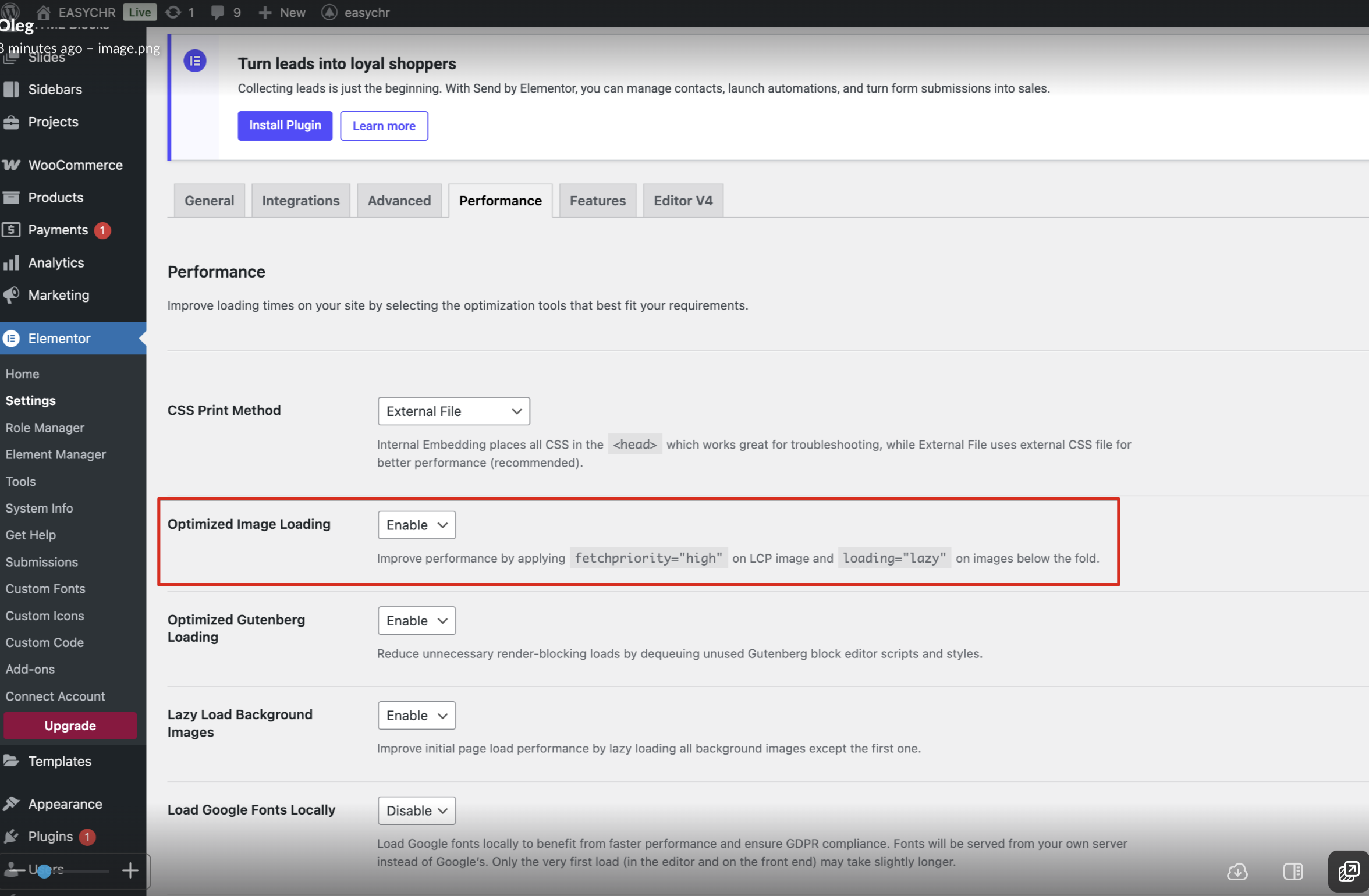
Task: Switch to the Advanced tab
Action: click(x=399, y=201)
